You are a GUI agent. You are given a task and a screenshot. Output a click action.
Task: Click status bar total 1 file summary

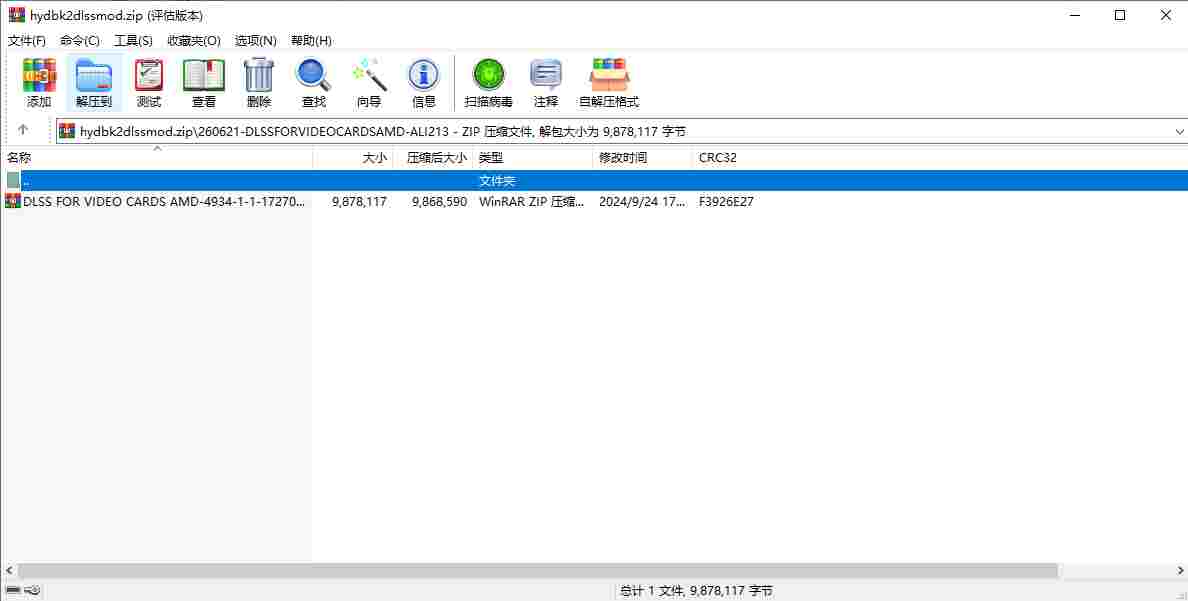tap(696, 590)
